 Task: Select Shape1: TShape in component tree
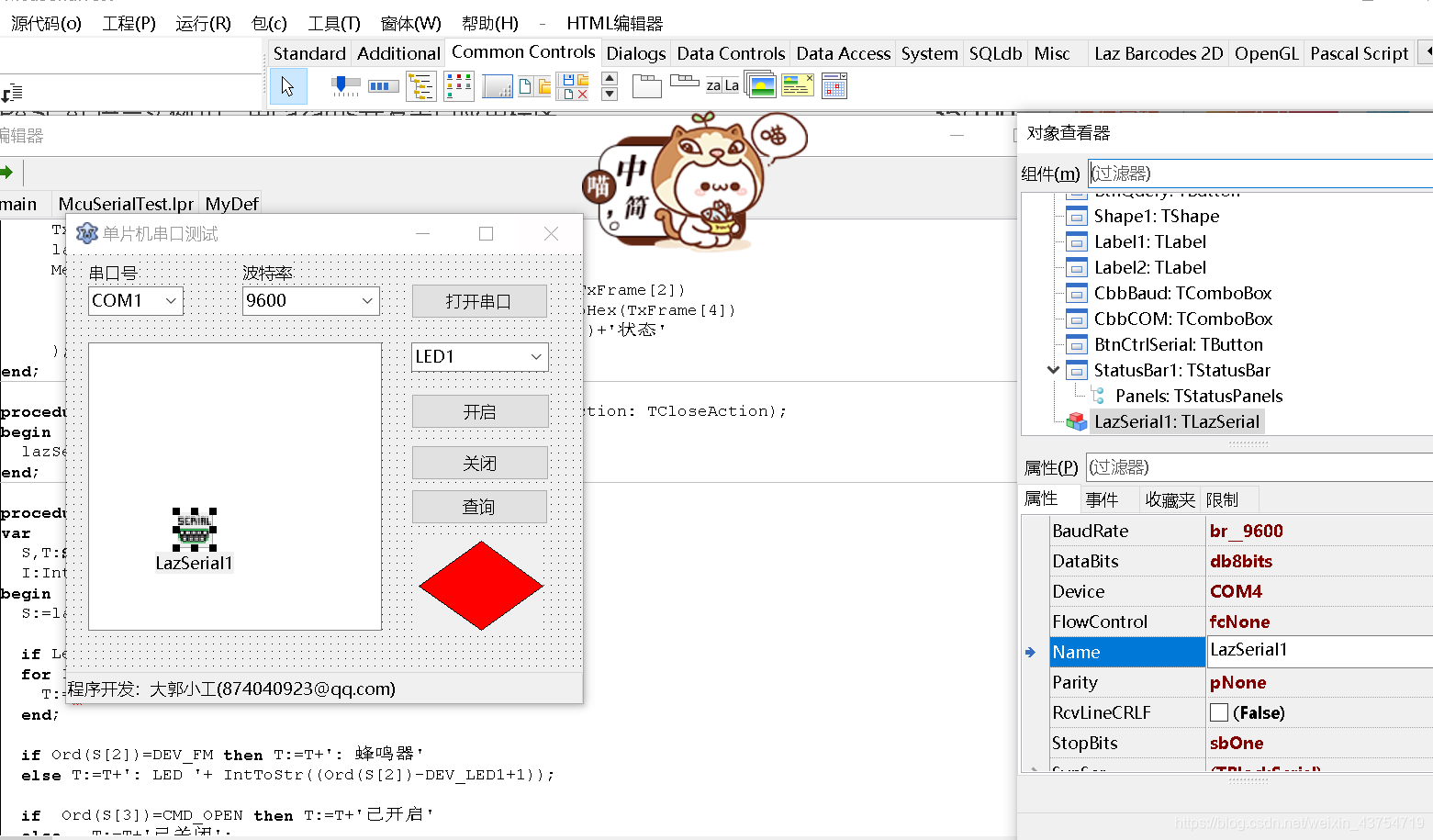coord(1156,216)
